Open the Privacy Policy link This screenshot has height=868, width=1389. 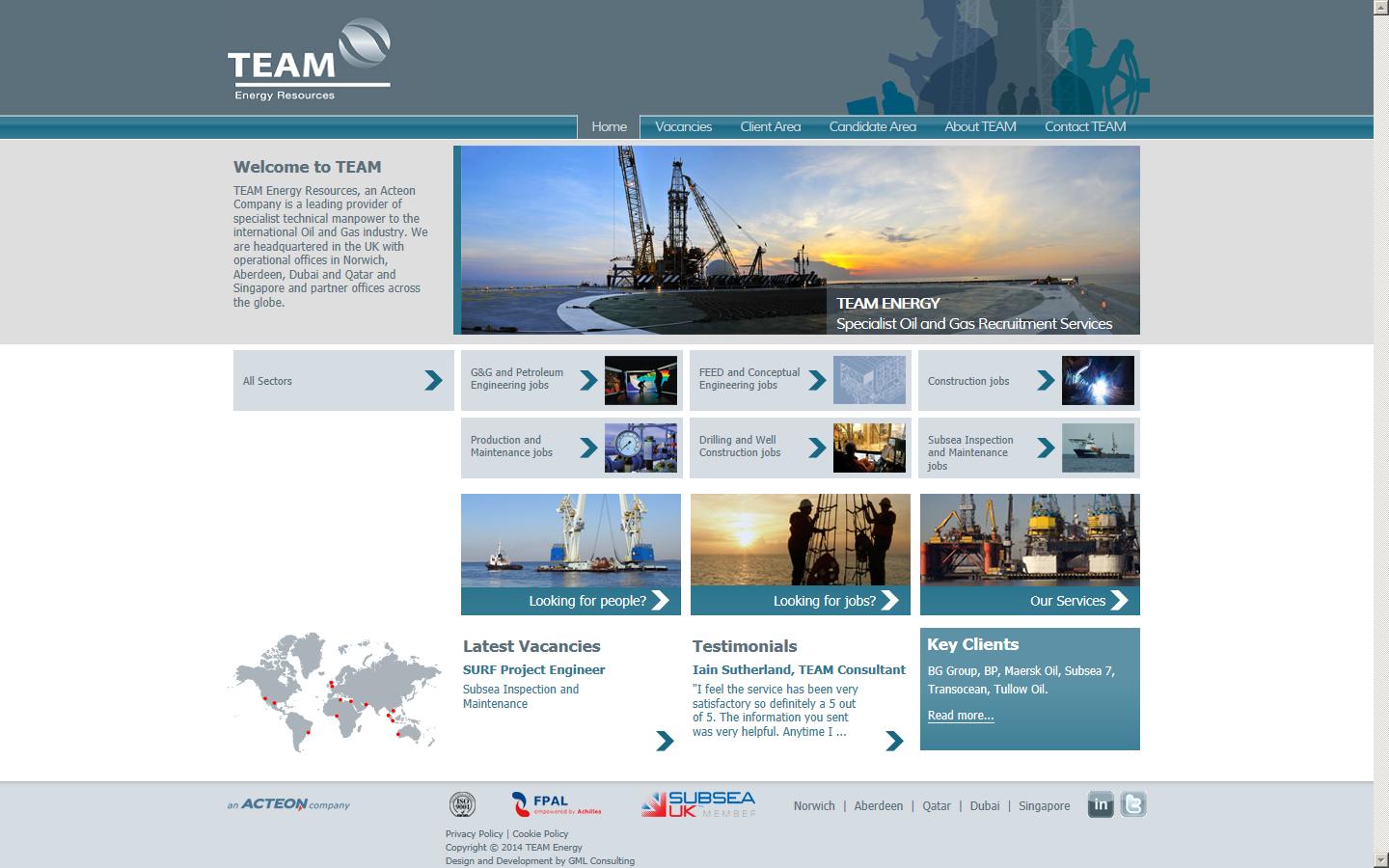click(x=474, y=834)
